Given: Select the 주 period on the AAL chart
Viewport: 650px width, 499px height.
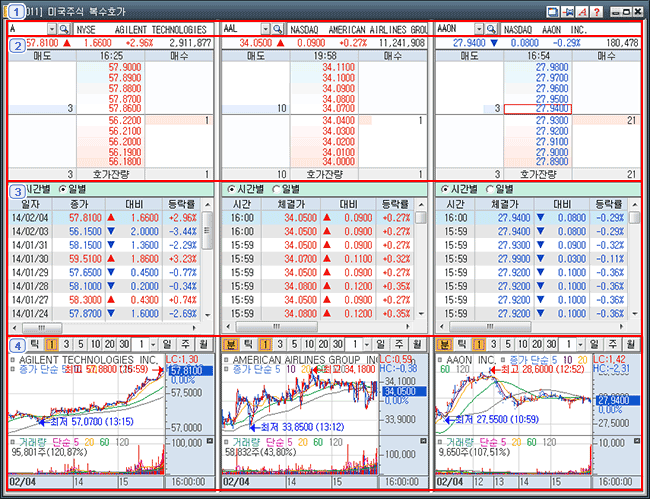Looking at the screenshot, I should [x=399, y=344].
